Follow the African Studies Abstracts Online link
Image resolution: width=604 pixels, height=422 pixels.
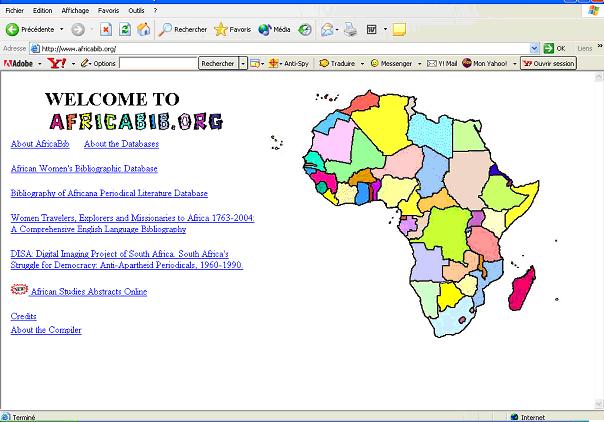click(x=89, y=292)
